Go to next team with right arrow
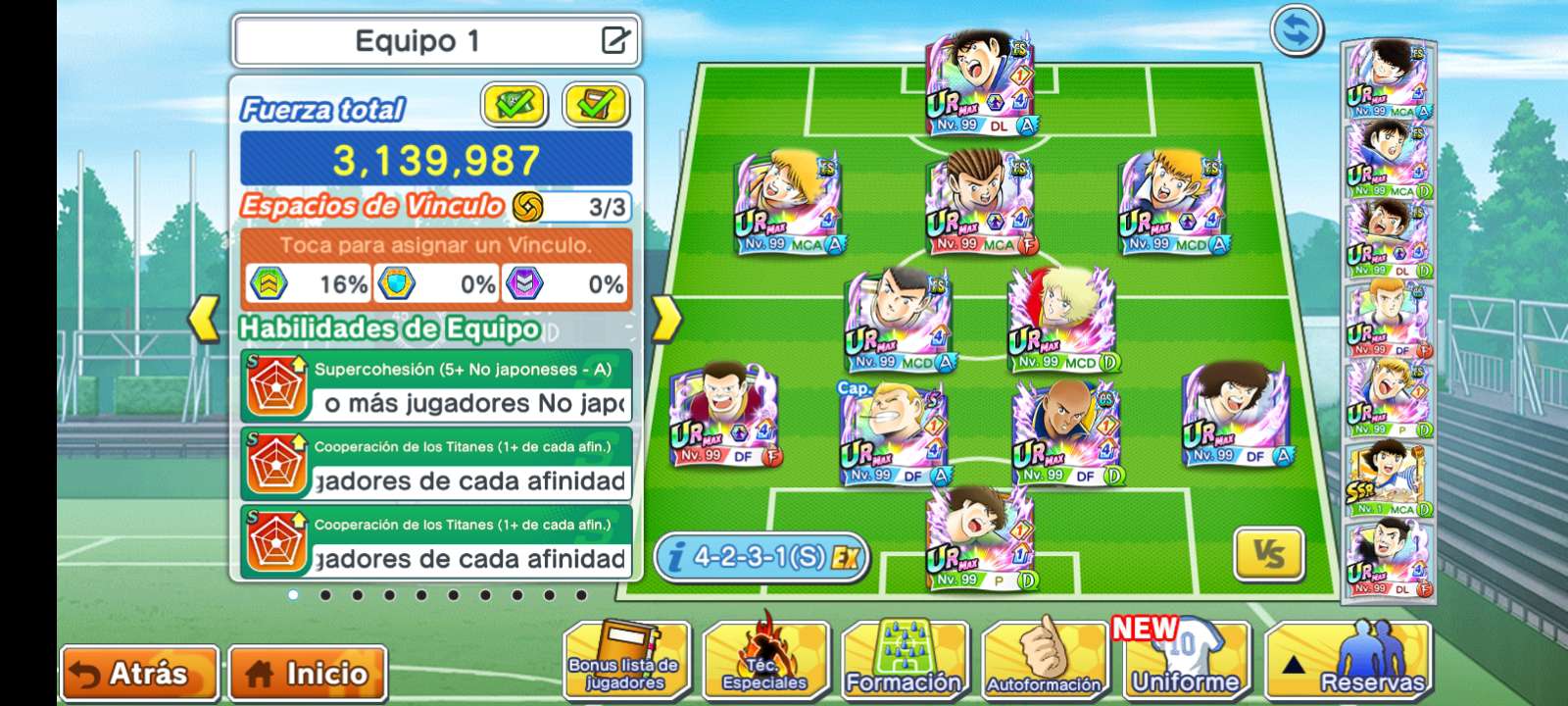1568x706 pixels. pyautogui.click(x=665, y=319)
